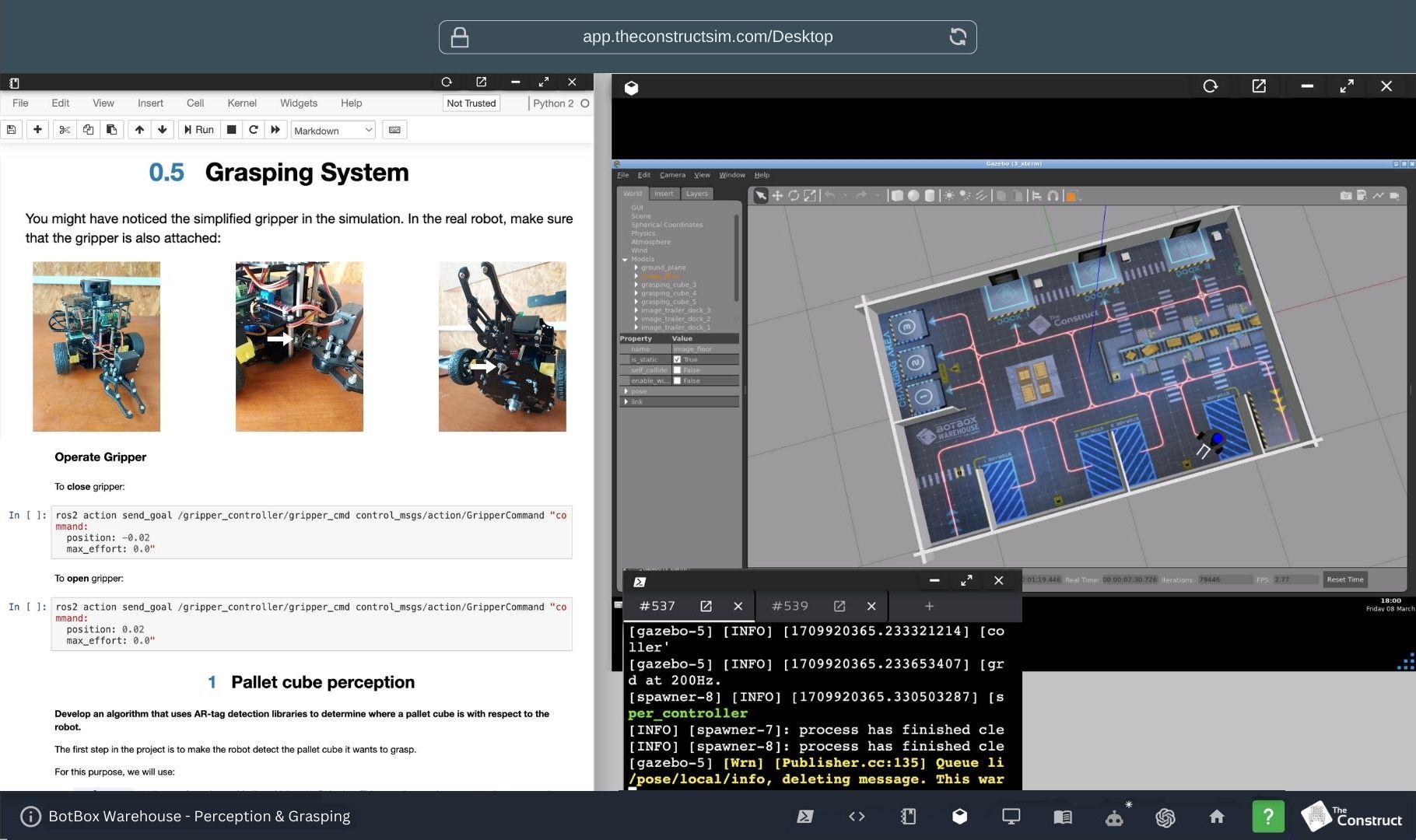Toggle the enable_wind checkbox

tap(677, 381)
